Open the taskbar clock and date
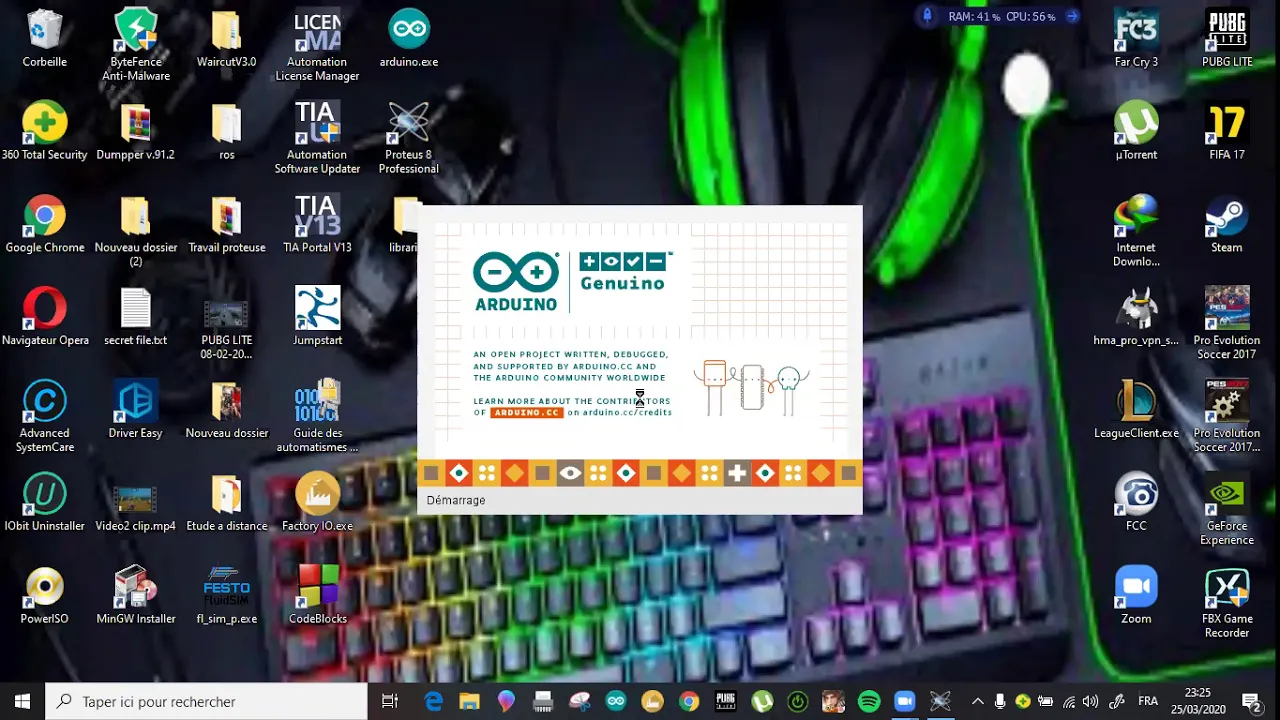 pyautogui.click(x=1198, y=702)
